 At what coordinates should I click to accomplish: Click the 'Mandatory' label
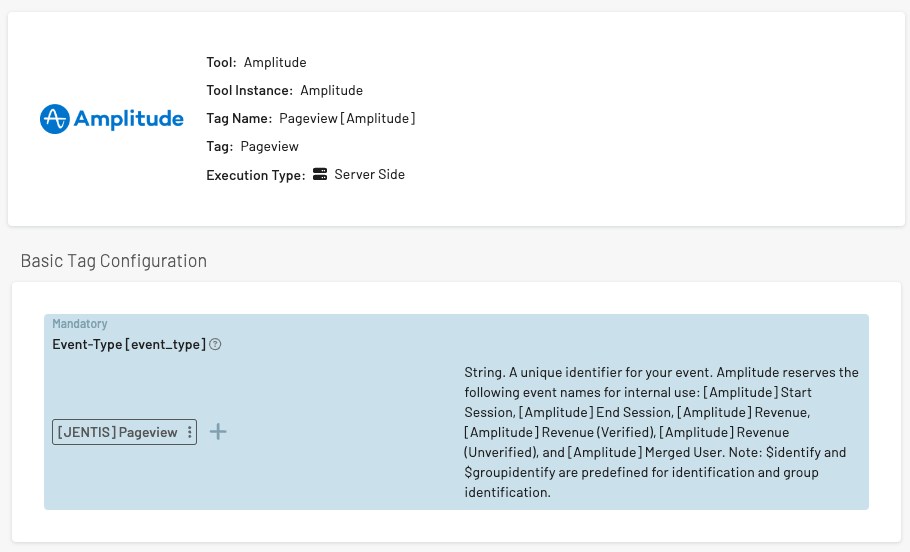click(80, 324)
